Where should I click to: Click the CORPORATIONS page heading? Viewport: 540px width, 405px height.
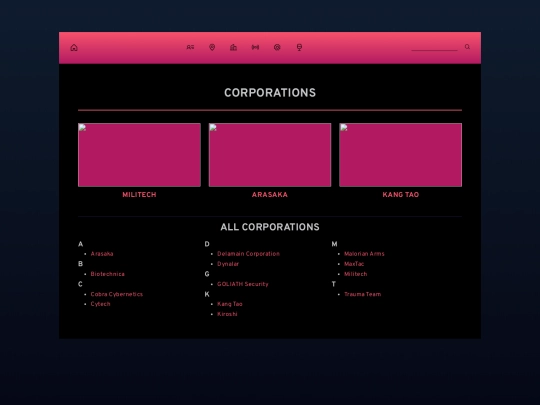pos(270,93)
